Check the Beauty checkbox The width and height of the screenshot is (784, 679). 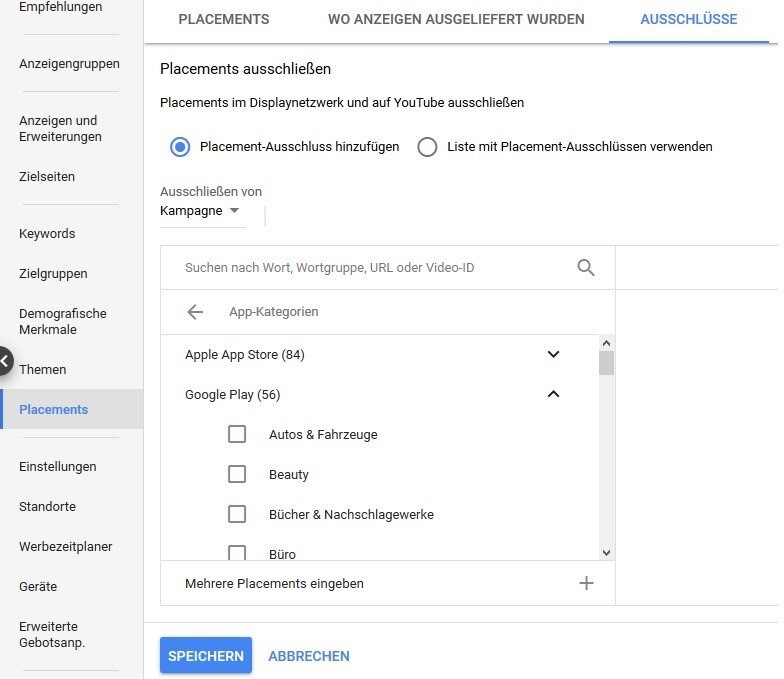click(x=236, y=474)
